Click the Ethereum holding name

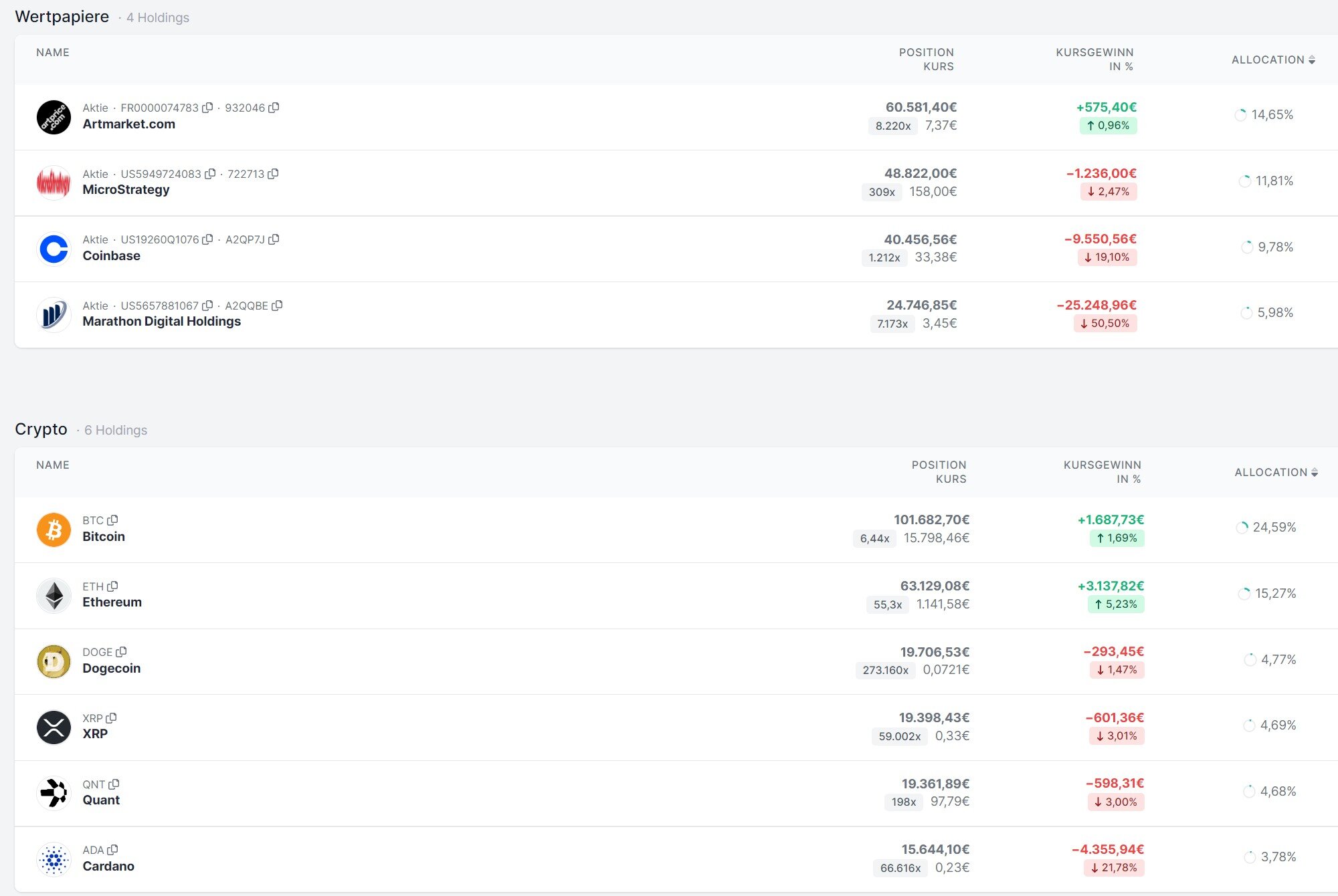(x=112, y=602)
